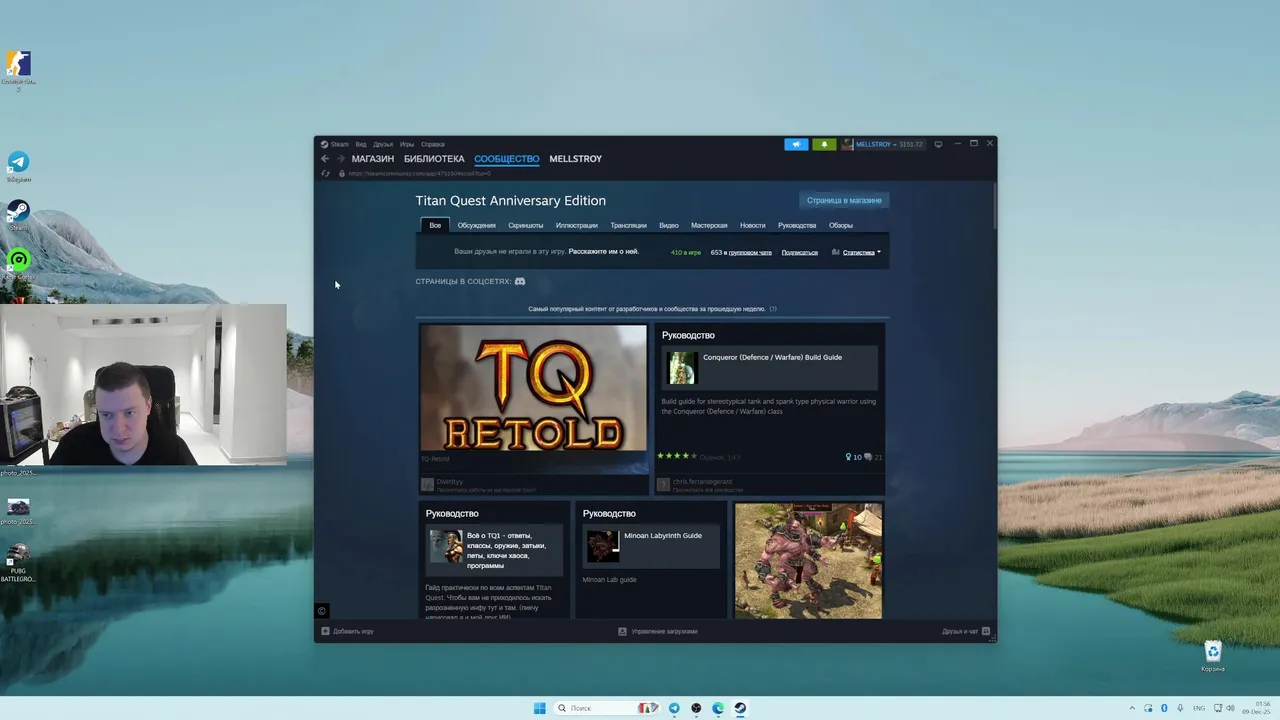Go to the СООБЩЕСТВО section
The height and width of the screenshot is (720, 1280).
[x=507, y=159]
